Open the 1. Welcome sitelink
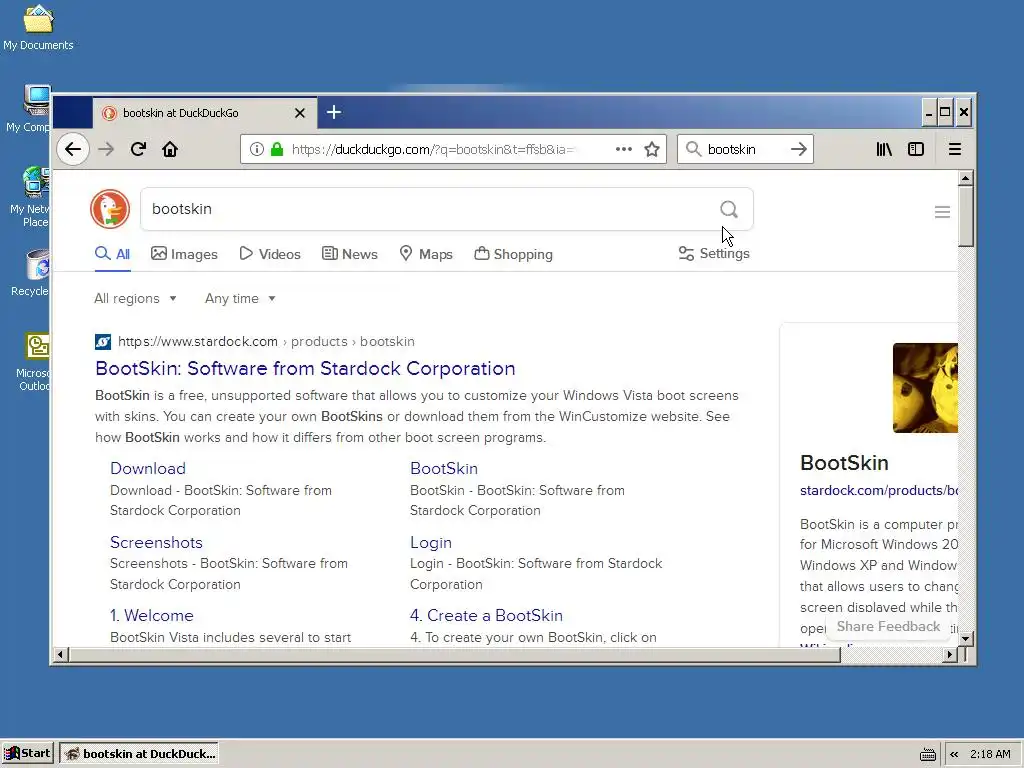This screenshot has width=1024, height=768. point(152,615)
